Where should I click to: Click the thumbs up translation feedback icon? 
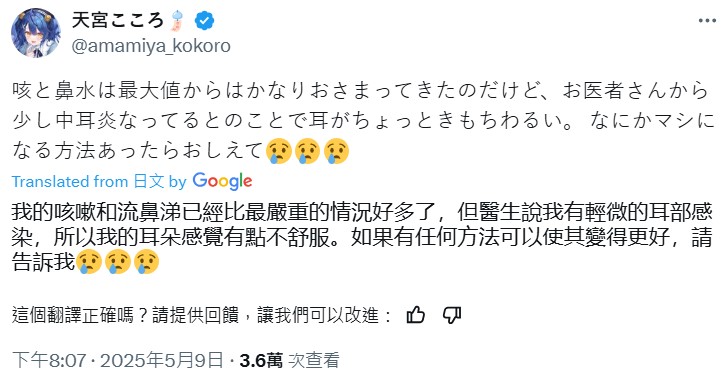[x=415, y=315]
